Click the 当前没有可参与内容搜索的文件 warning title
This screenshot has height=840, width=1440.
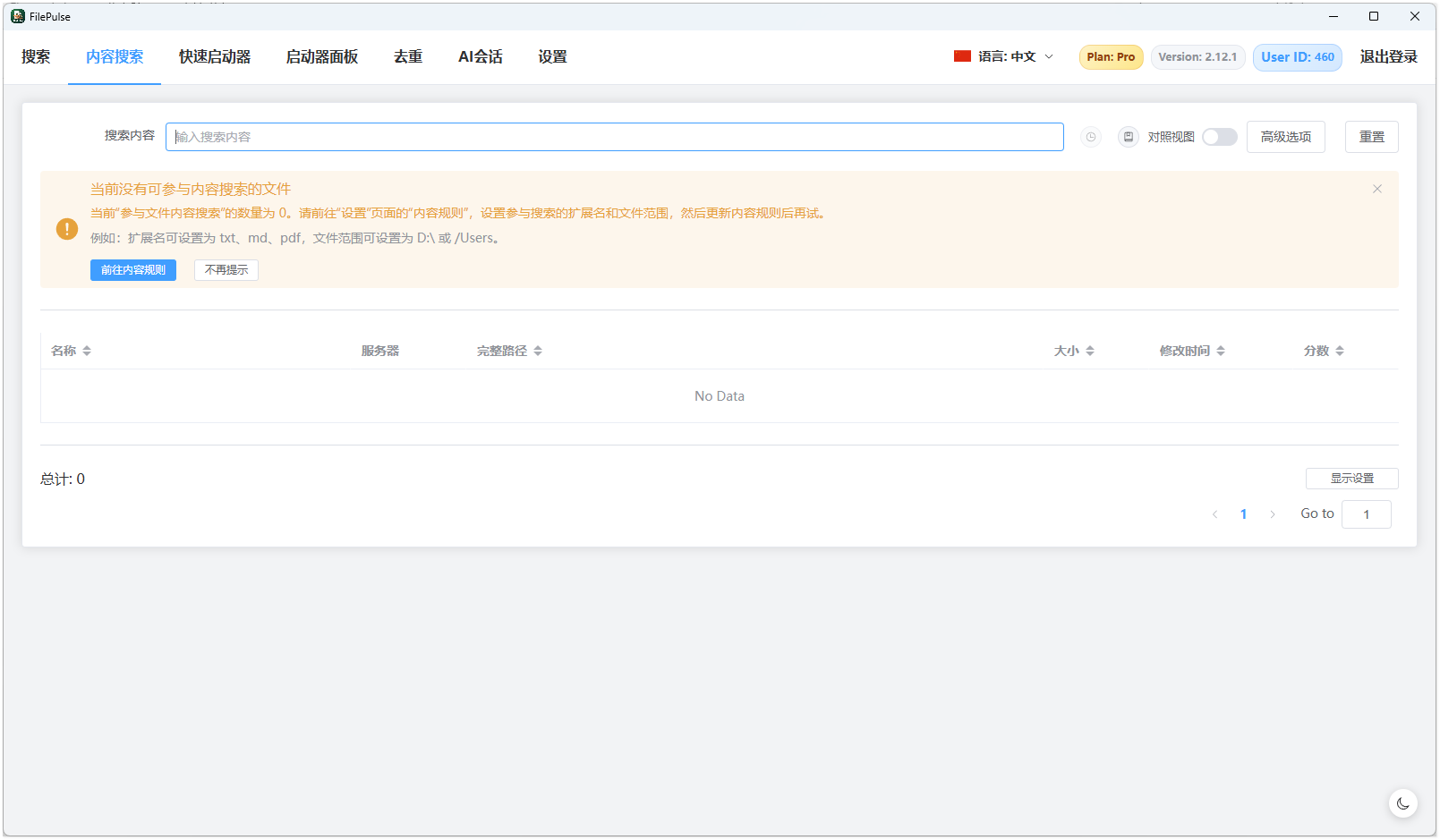tap(191, 189)
